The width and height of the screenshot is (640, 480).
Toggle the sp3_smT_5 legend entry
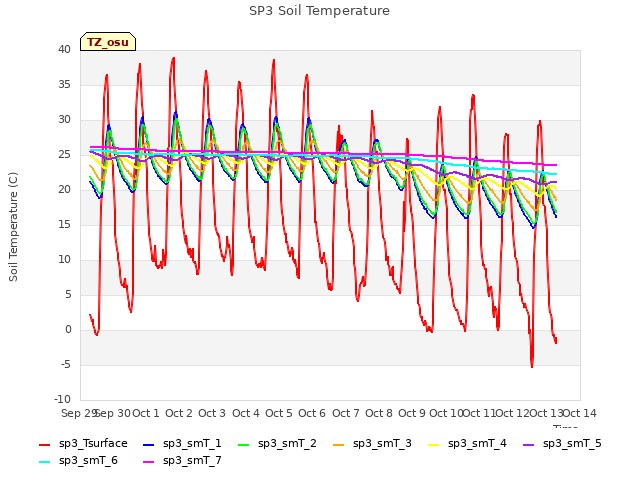tap(562, 444)
